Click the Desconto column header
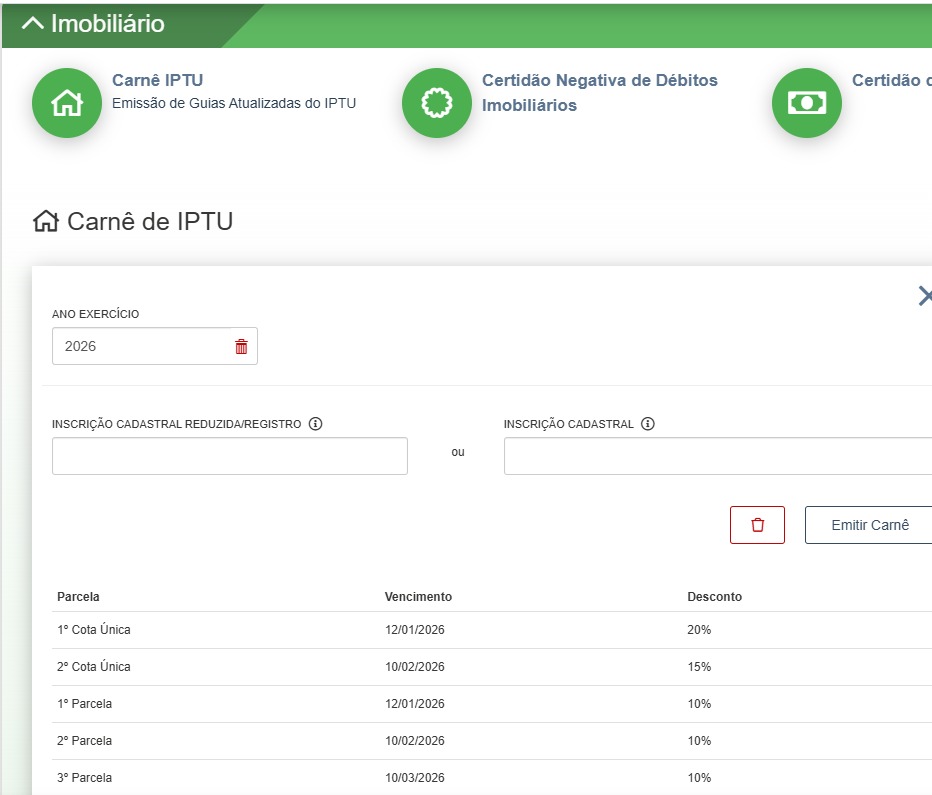The image size is (932, 795). (x=714, y=597)
